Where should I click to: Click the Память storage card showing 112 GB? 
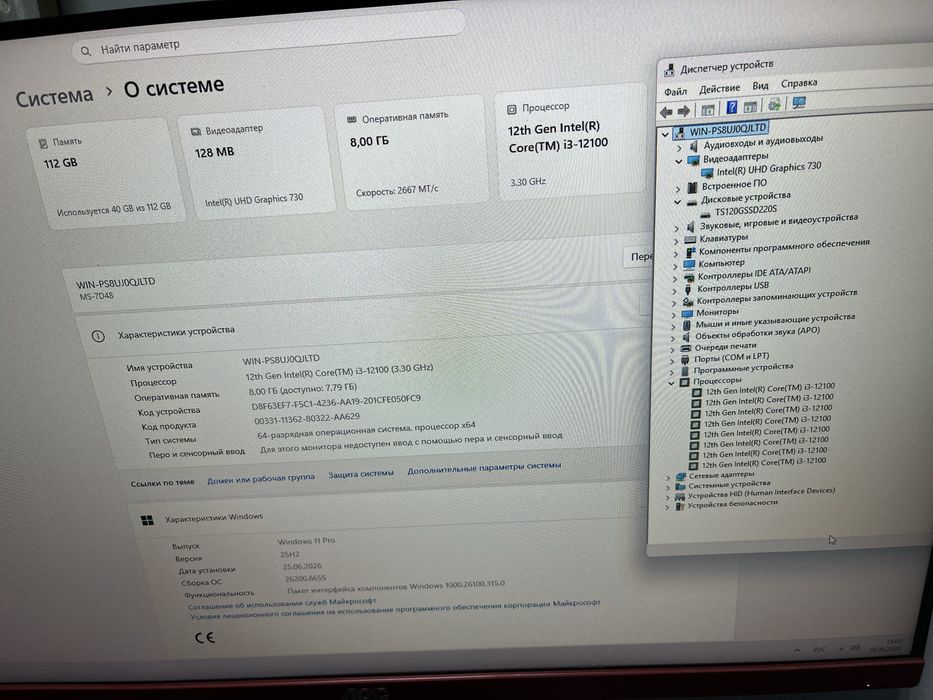[106, 173]
